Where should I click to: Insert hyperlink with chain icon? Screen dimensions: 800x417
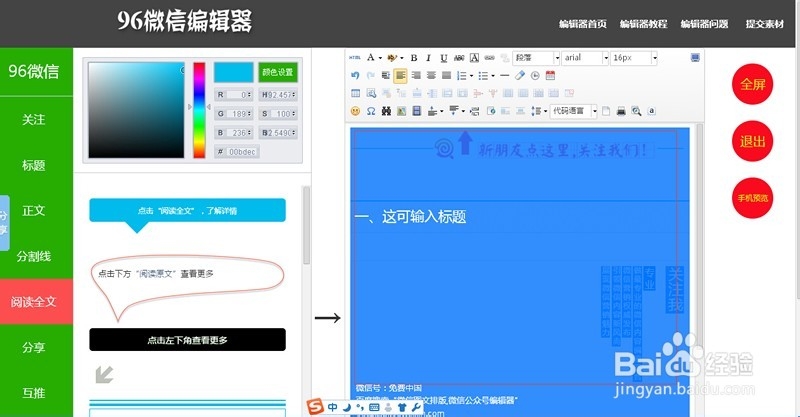[x=489, y=58]
